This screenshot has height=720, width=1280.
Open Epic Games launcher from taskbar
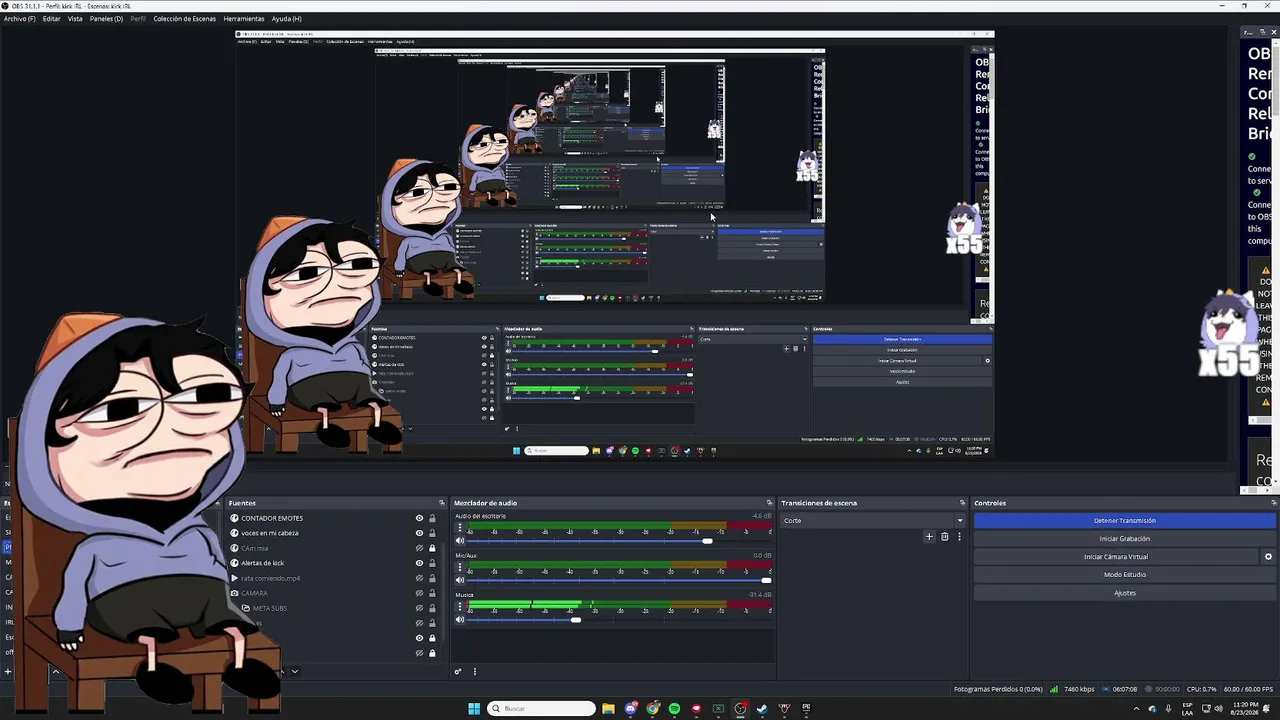806,709
